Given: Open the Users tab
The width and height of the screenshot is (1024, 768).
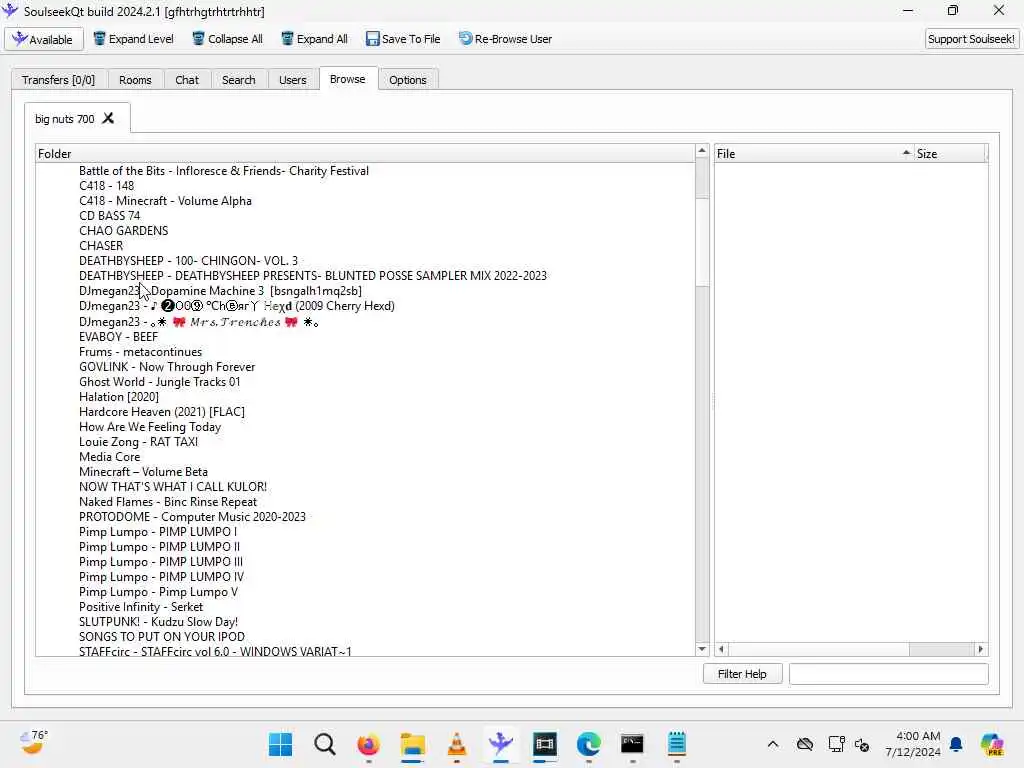Looking at the screenshot, I should [293, 80].
